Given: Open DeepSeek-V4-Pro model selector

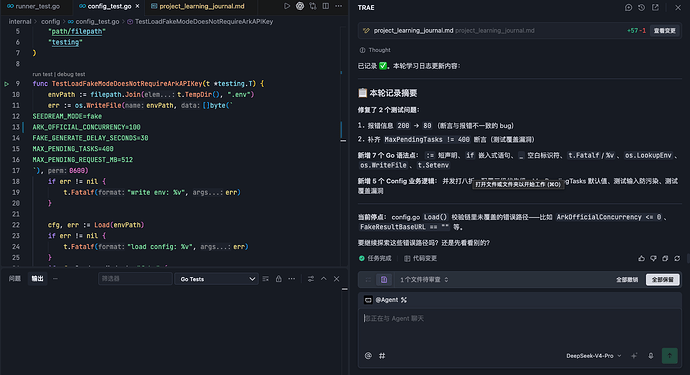Looking at the screenshot, I should (594, 356).
